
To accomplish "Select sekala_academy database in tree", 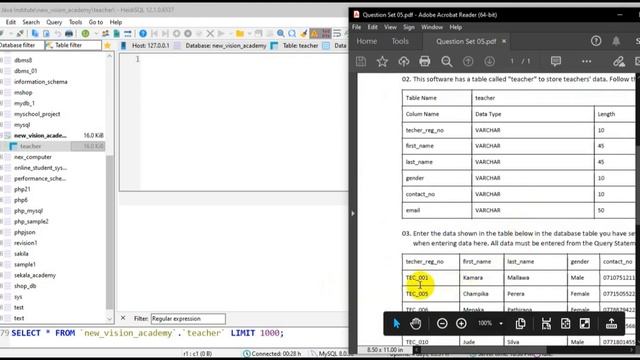I will [35, 275].
